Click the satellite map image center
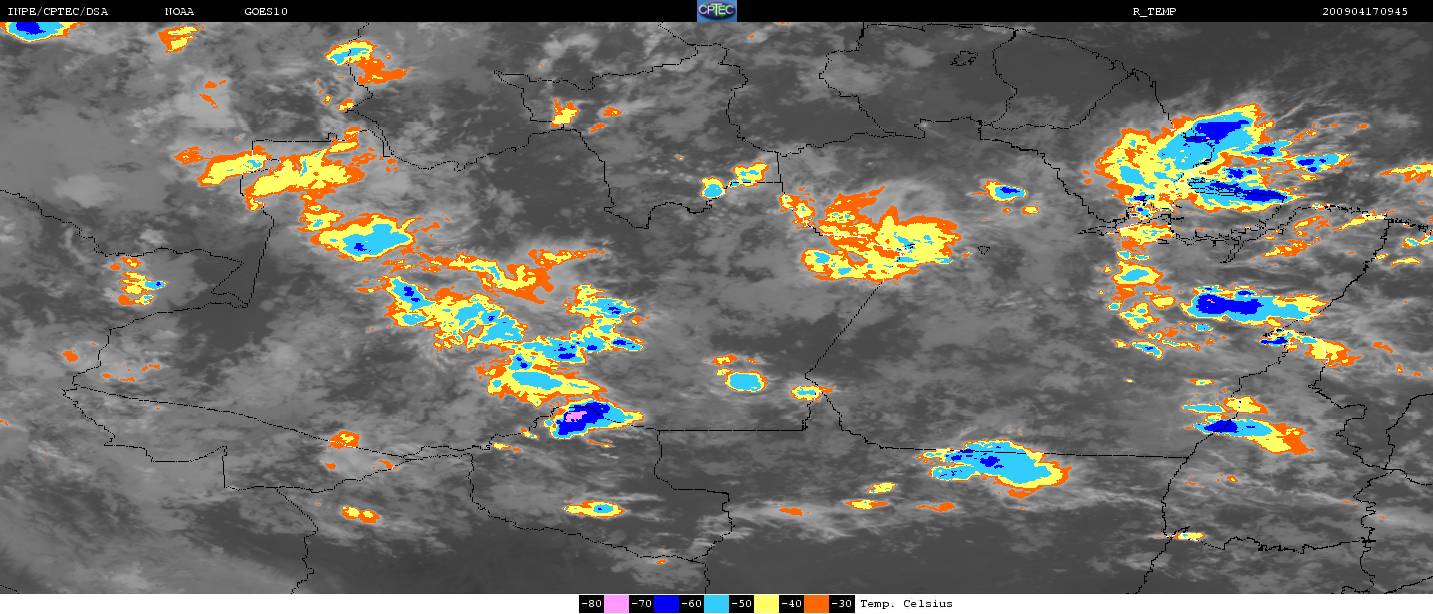This screenshot has height=614, width=1433. [716, 308]
